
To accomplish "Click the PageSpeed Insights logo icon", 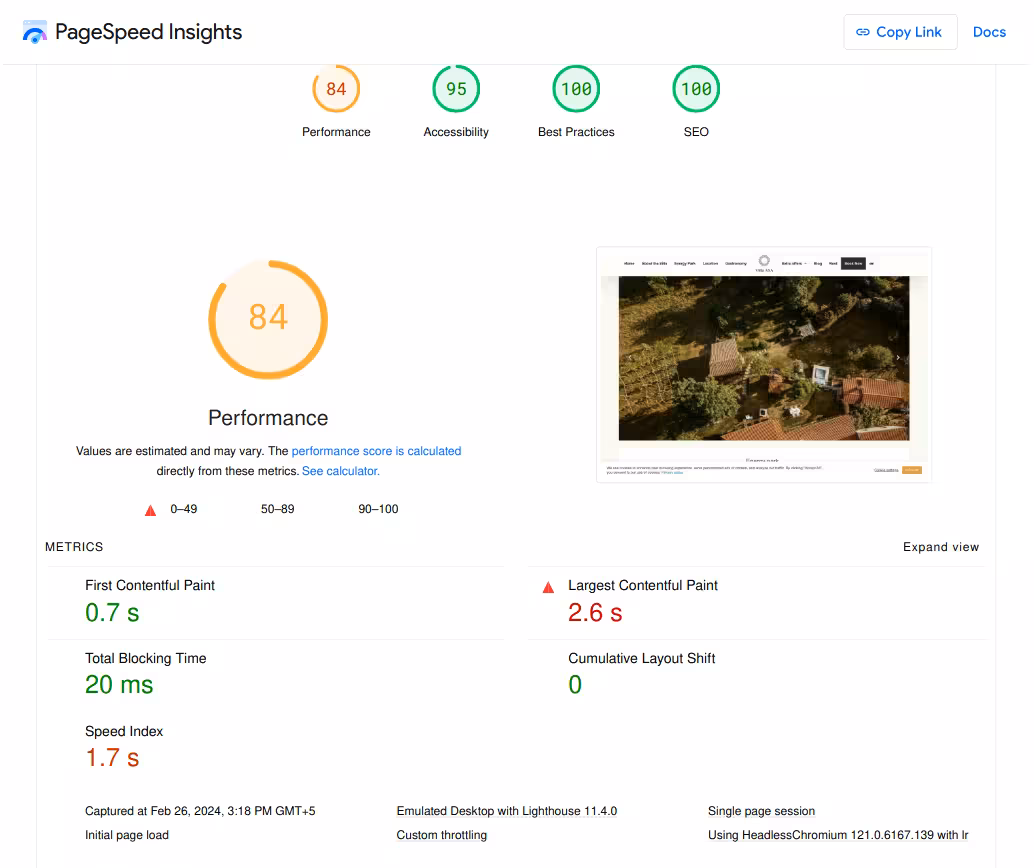I will click(34, 32).
